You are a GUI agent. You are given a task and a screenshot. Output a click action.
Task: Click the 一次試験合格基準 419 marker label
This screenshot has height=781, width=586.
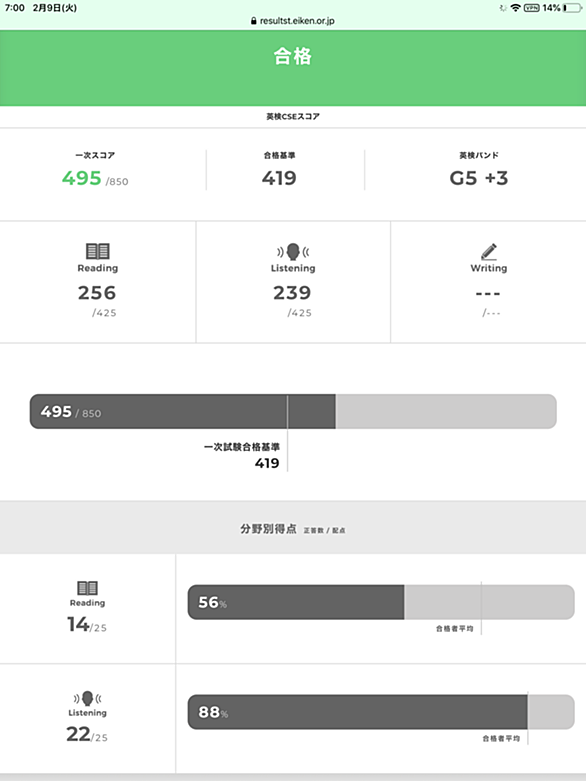[242, 455]
